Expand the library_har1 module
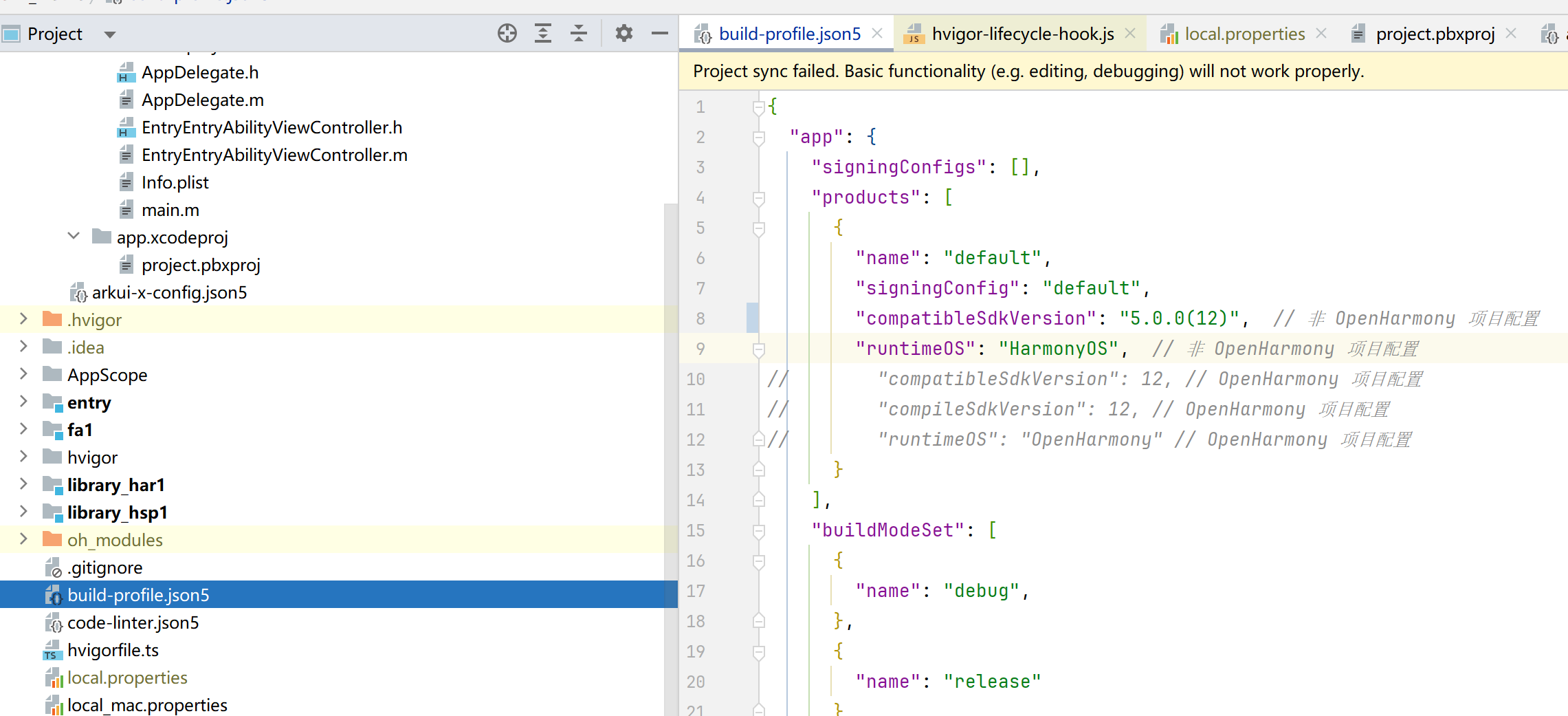 23,484
